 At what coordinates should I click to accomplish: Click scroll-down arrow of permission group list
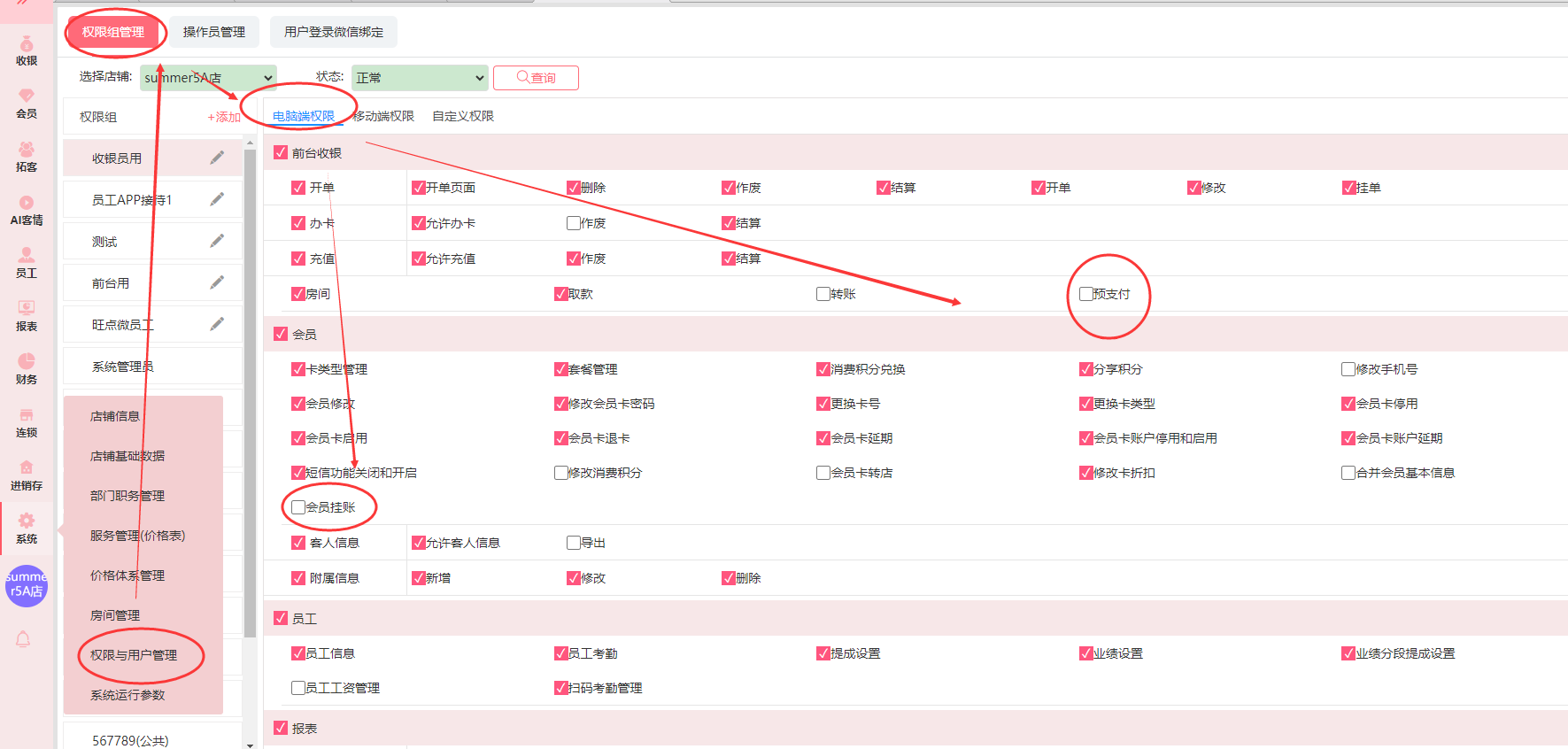point(250,745)
